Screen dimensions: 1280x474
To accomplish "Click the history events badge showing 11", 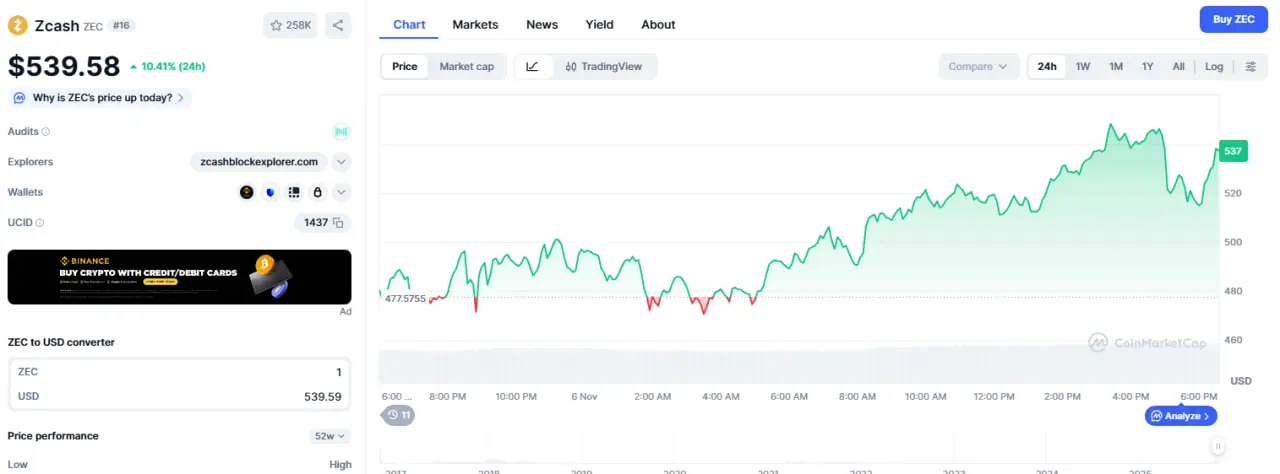I will tap(400, 415).
